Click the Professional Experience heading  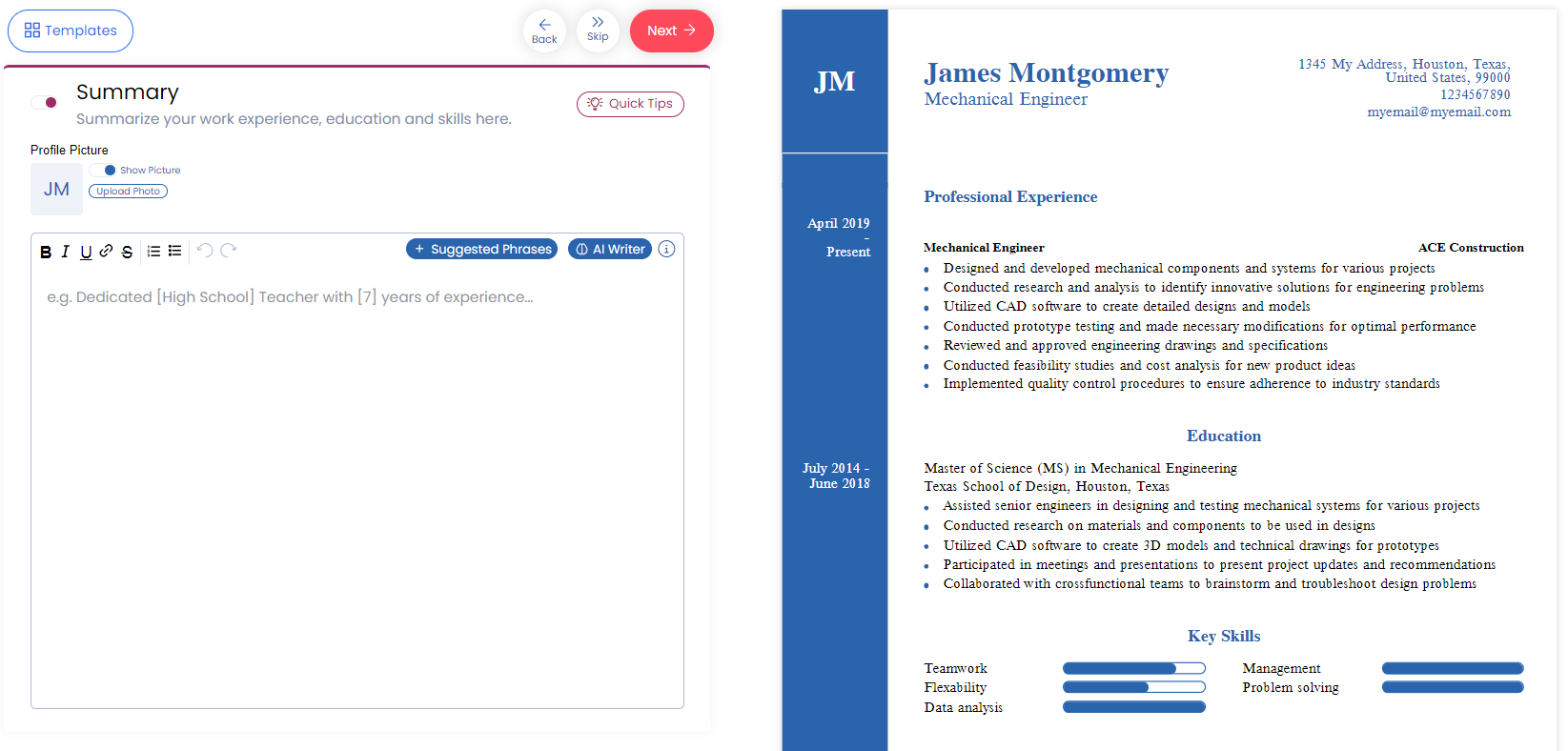tap(1010, 196)
